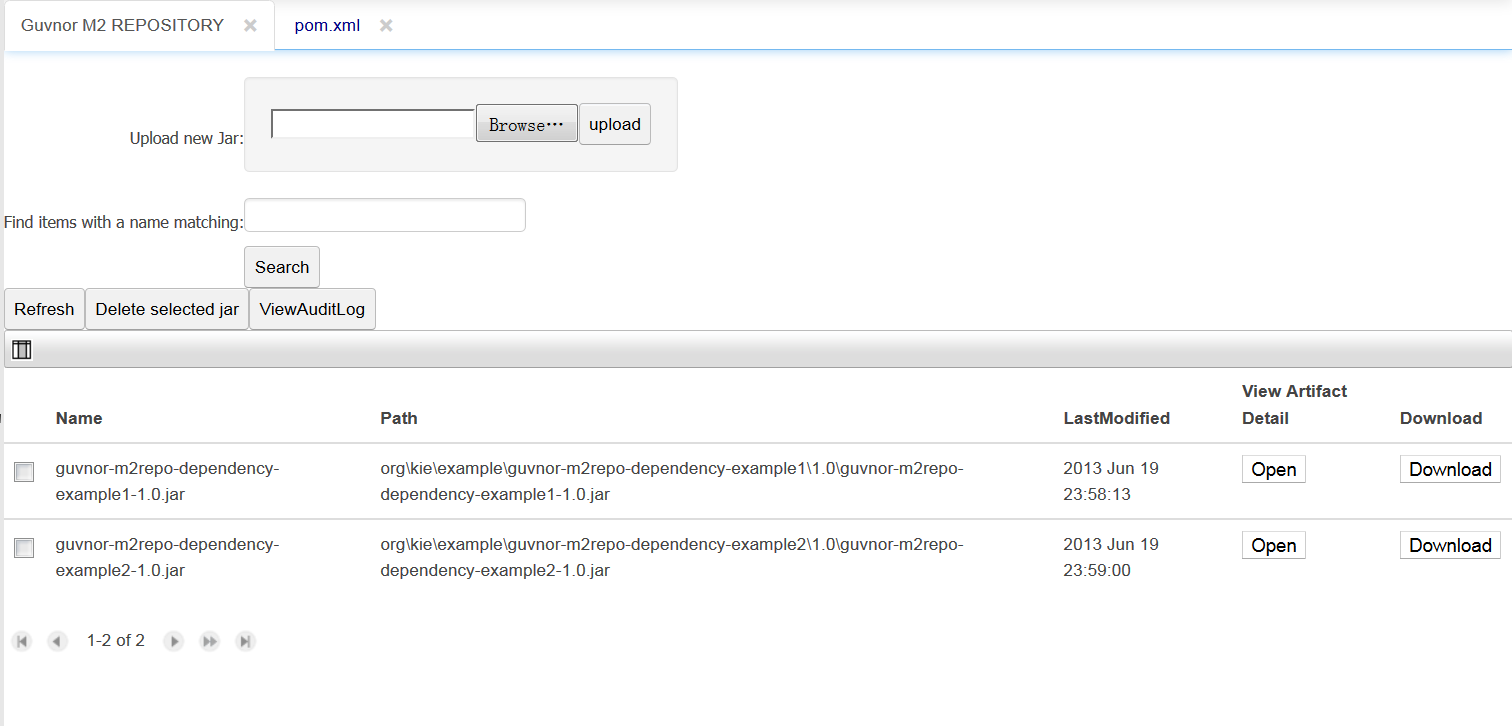Go to previous page of results
Screen dimensions: 1512x726
[x=57, y=641]
